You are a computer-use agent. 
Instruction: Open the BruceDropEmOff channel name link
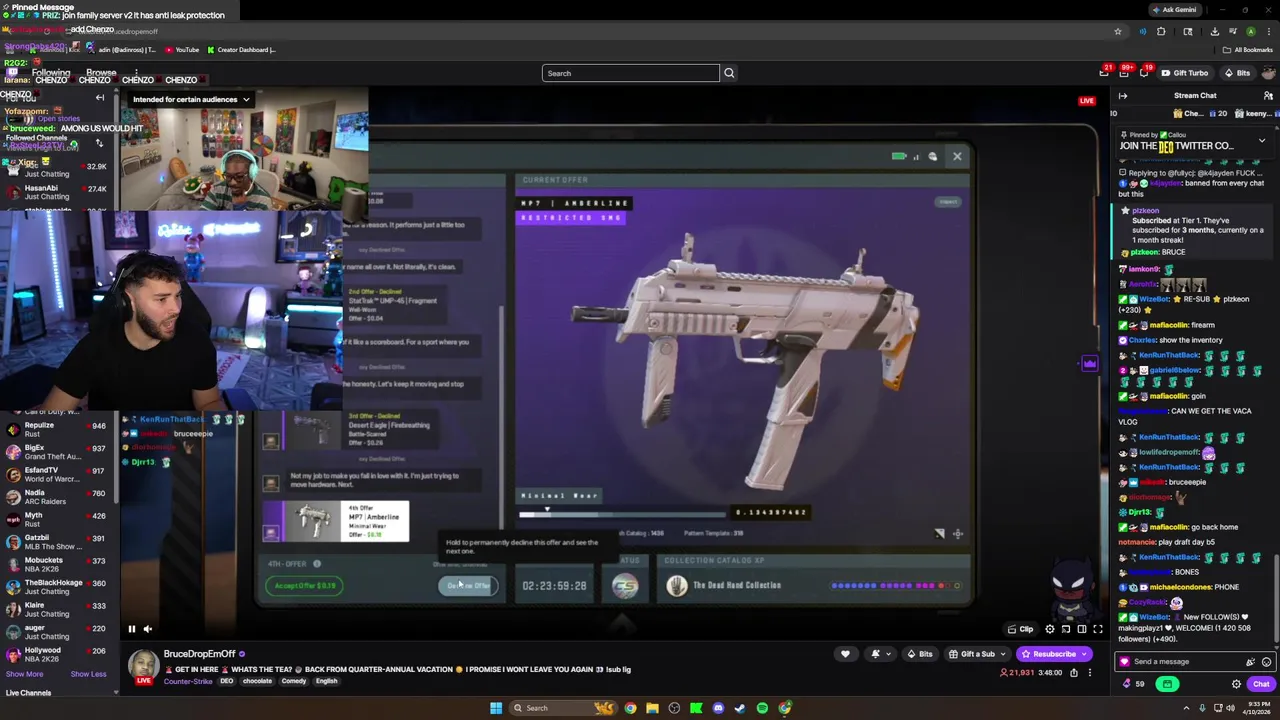point(199,654)
